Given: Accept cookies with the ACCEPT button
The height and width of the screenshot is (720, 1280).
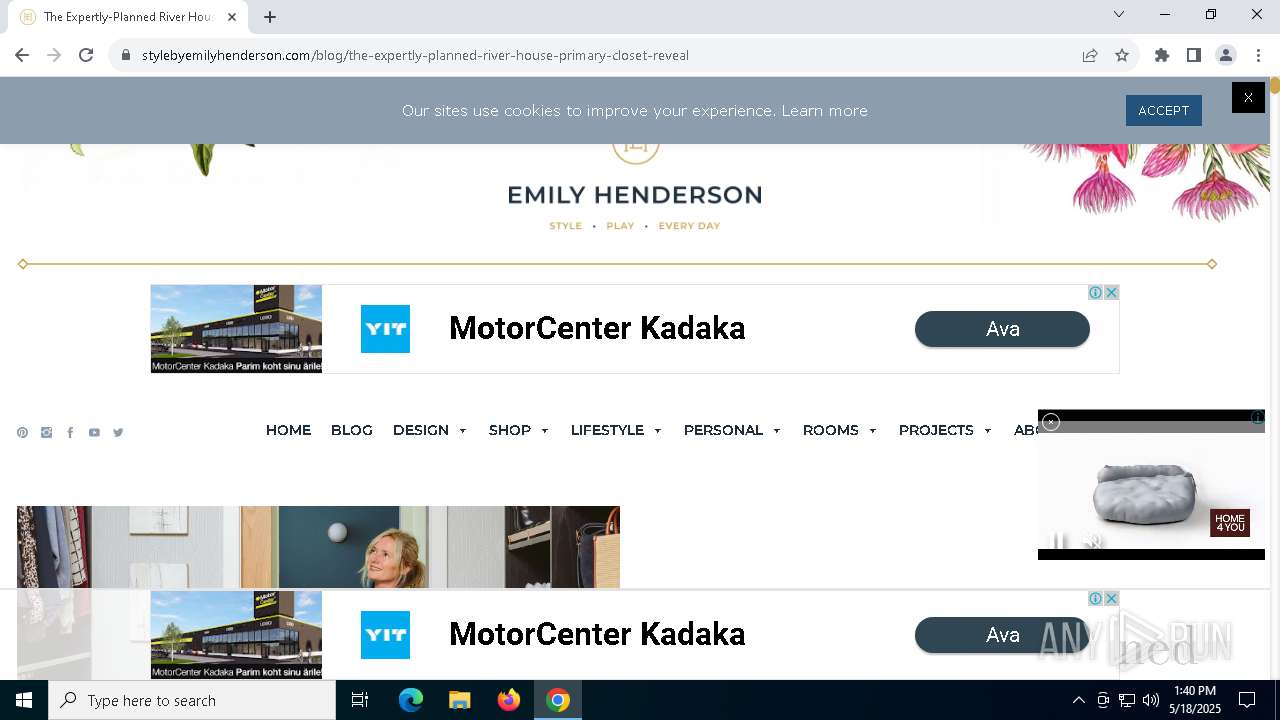Looking at the screenshot, I should tap(1164, 111).
